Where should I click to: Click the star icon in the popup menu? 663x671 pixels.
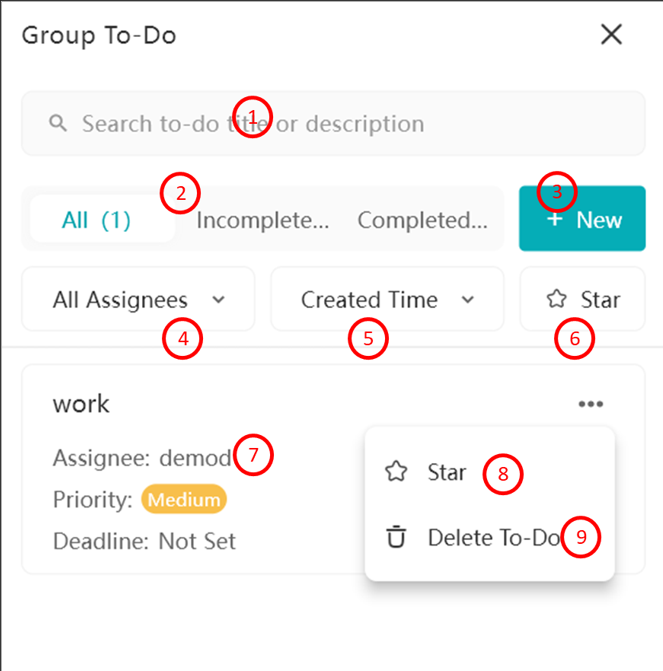pos(396,472)
